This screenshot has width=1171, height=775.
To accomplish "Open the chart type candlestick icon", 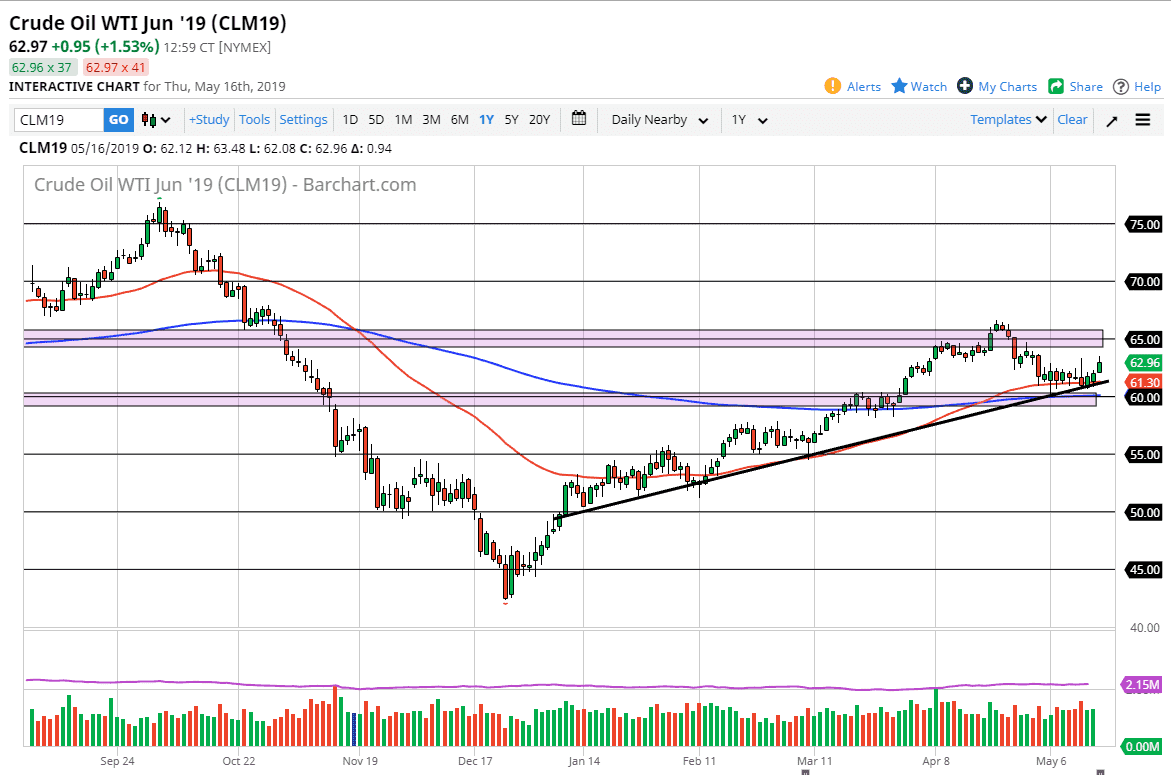I will click(x=148, y=119).
